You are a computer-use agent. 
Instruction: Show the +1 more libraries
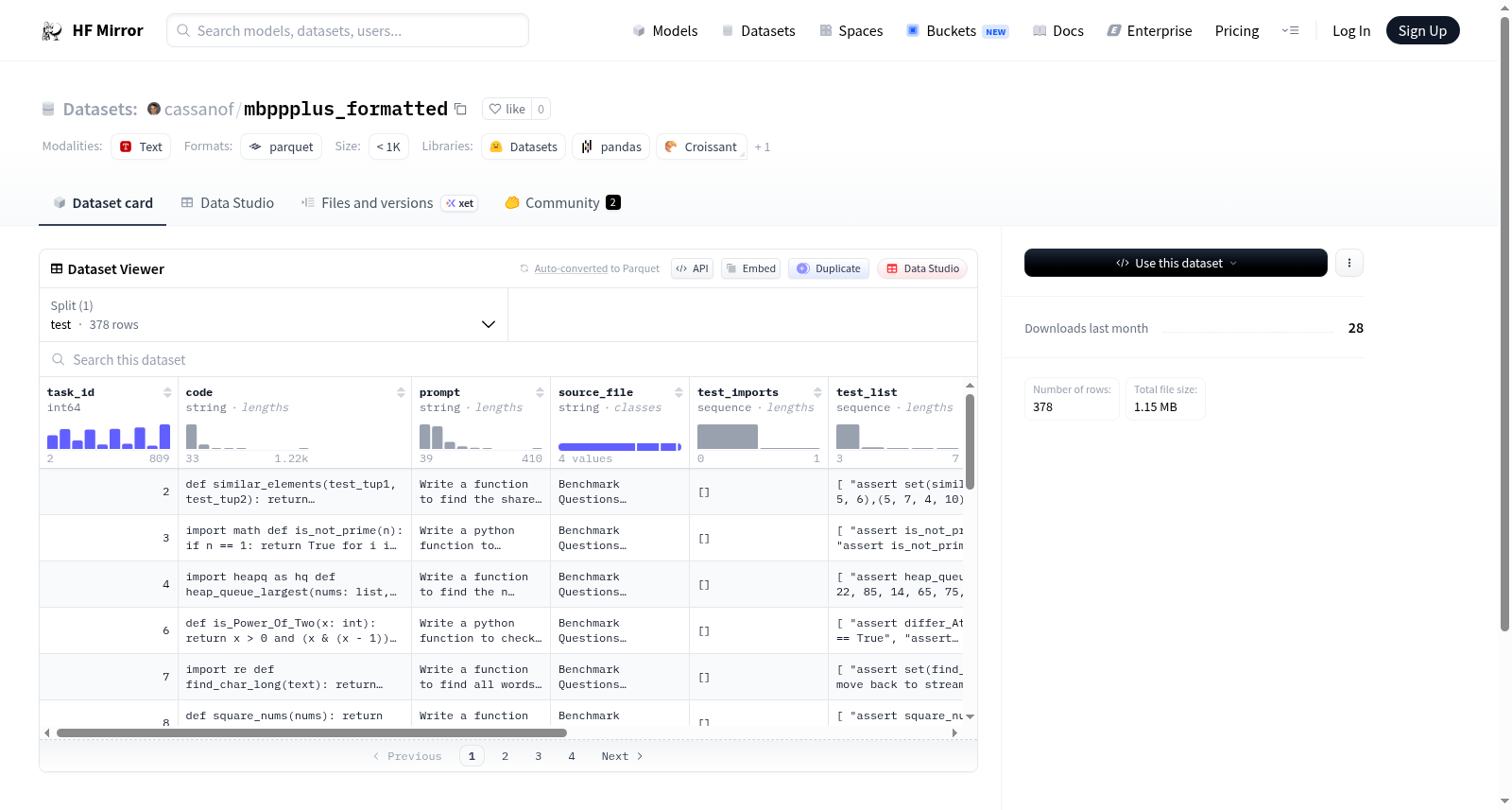click(763, 146)
